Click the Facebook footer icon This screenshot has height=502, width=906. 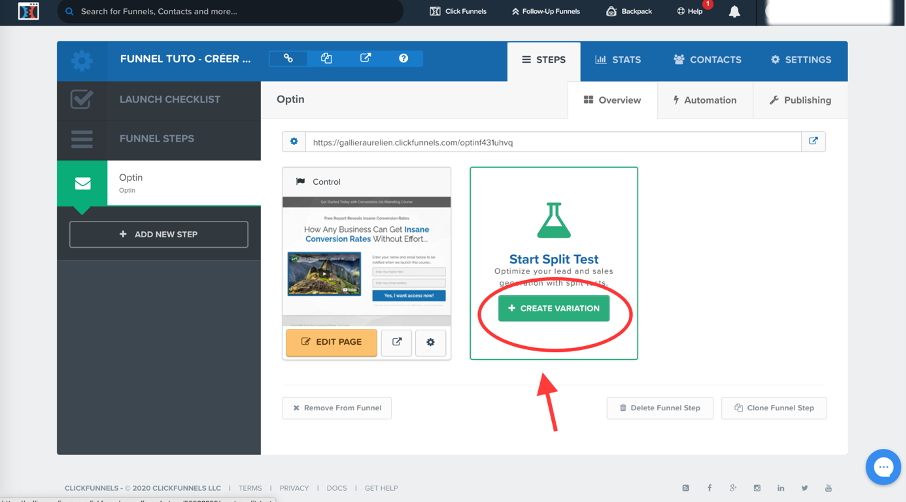(x=710, y=488)
